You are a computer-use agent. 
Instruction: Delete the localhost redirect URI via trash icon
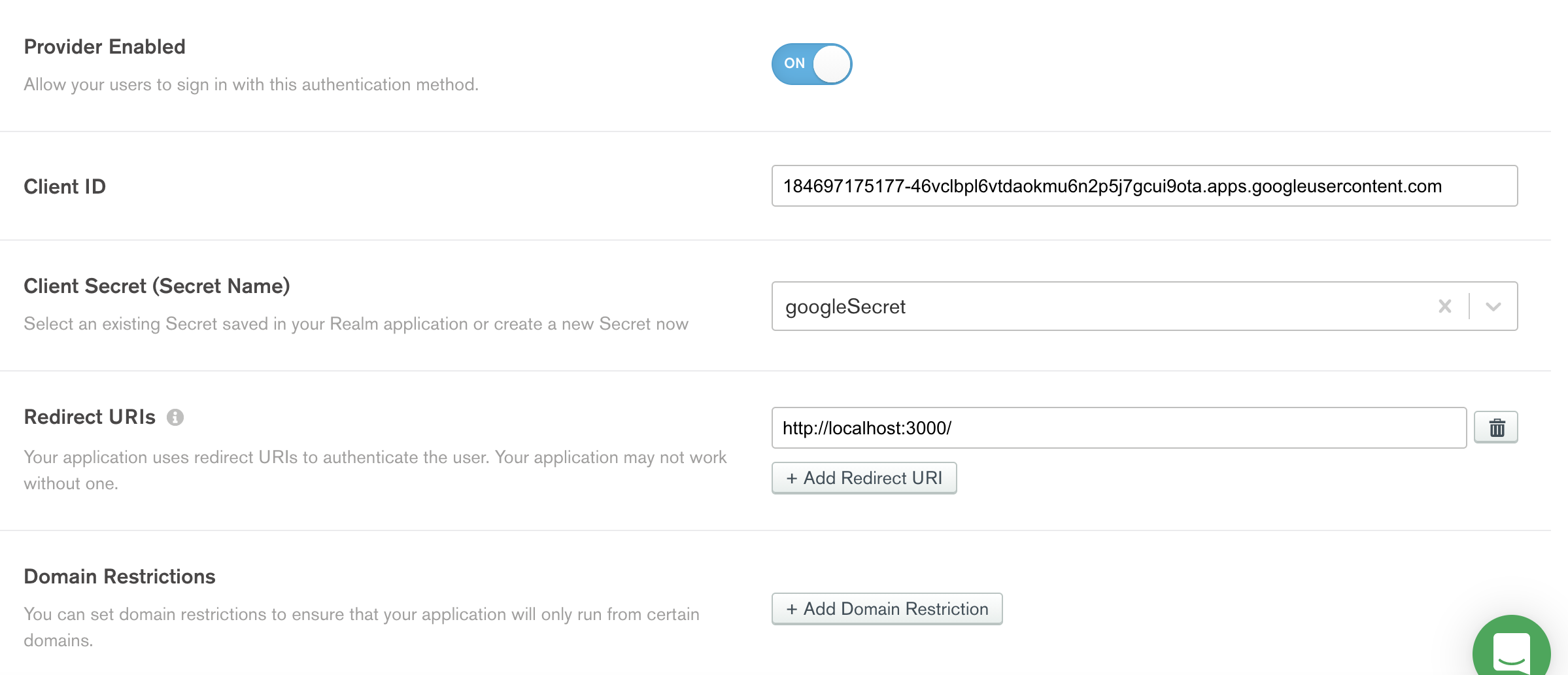(1497, 427)
